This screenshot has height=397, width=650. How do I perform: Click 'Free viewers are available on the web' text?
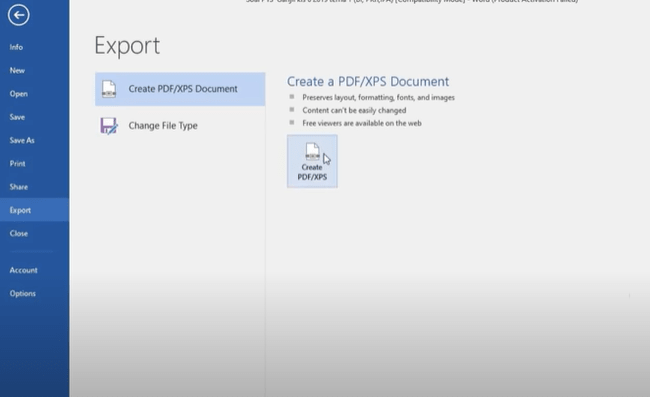point(362,123)
